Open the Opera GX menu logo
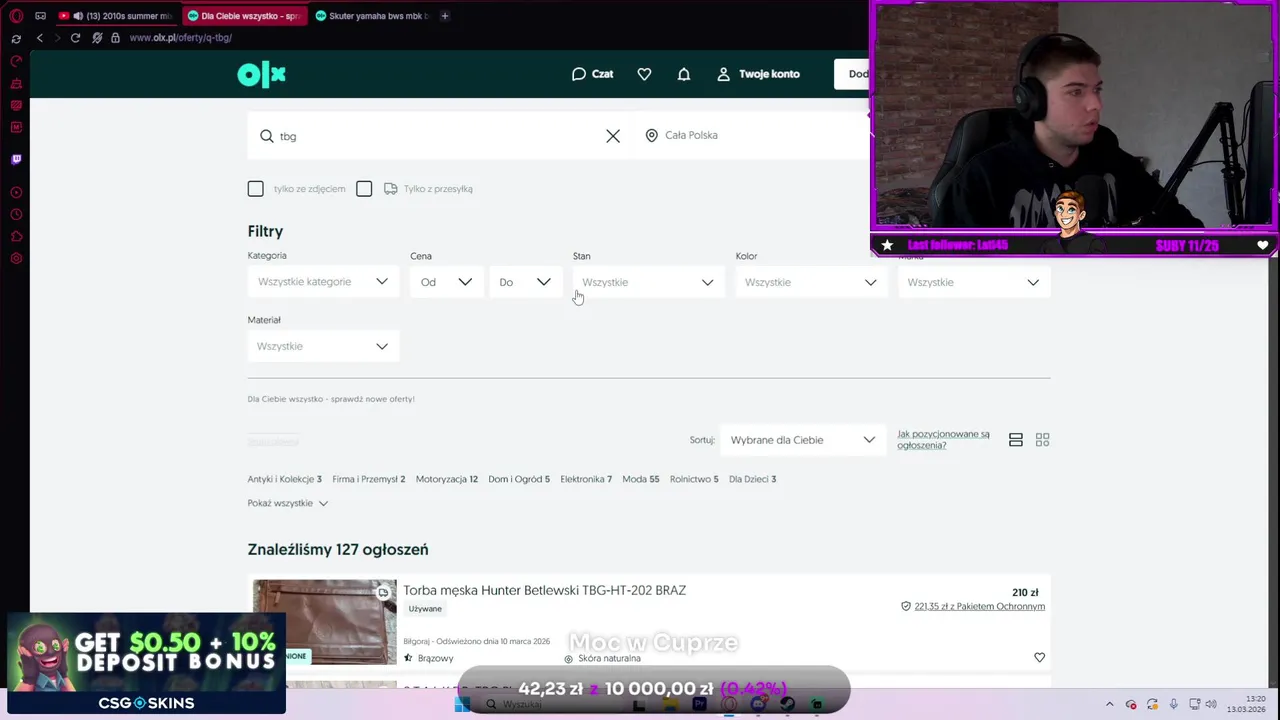This screenshot has width=1280, height=720. point(16,16)
